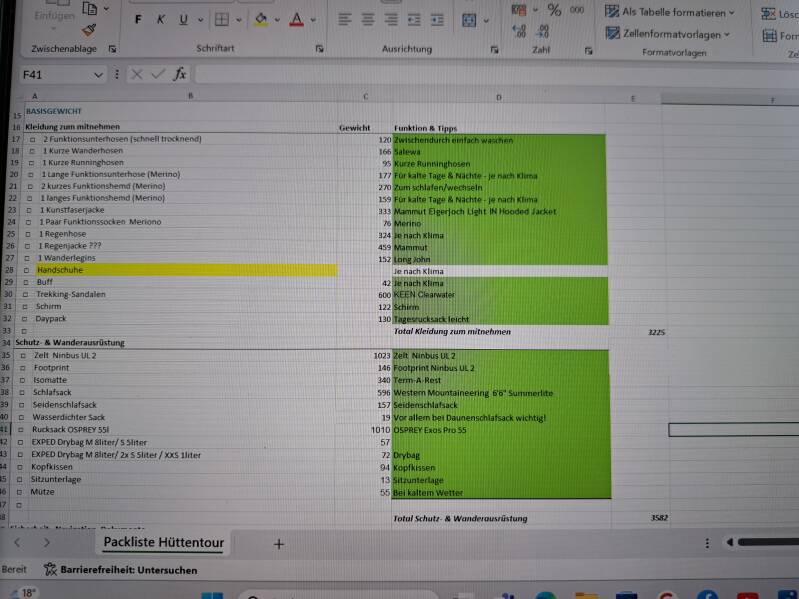Click accessibility checker icon in status bar
This screenshot has width=799, height=599.
tap(50, 569)
